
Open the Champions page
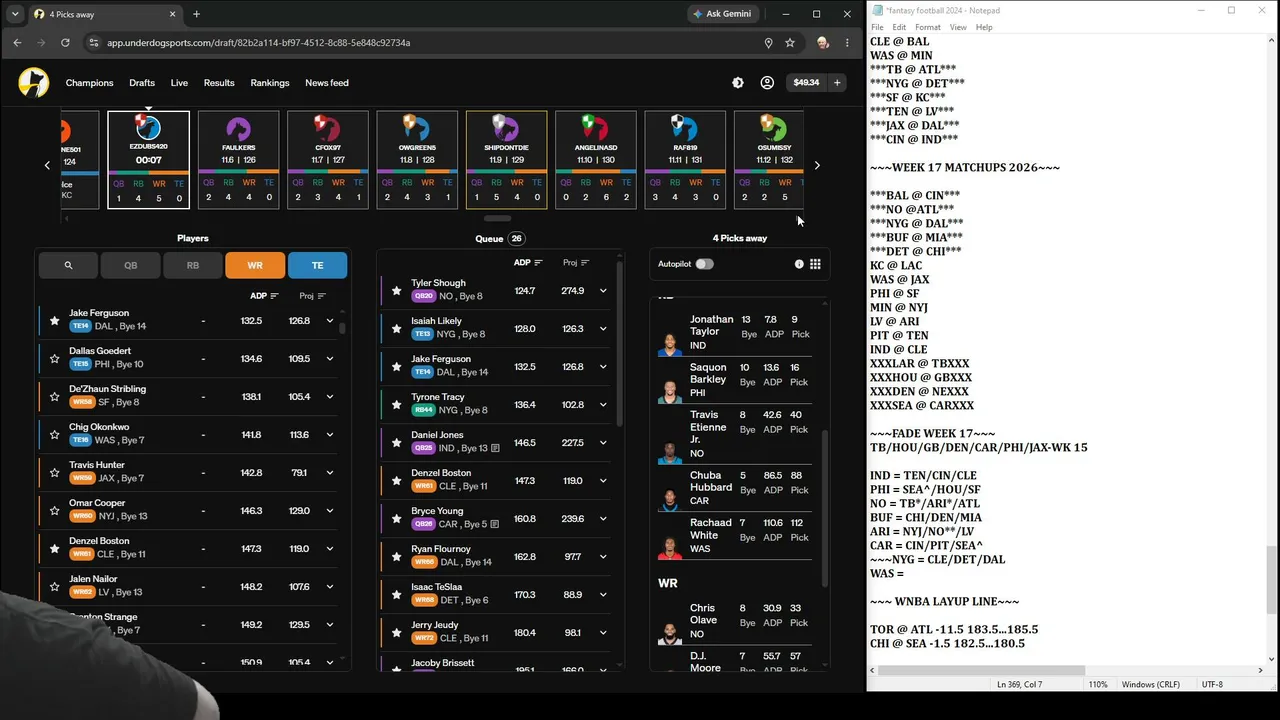(x=90, y=83)
